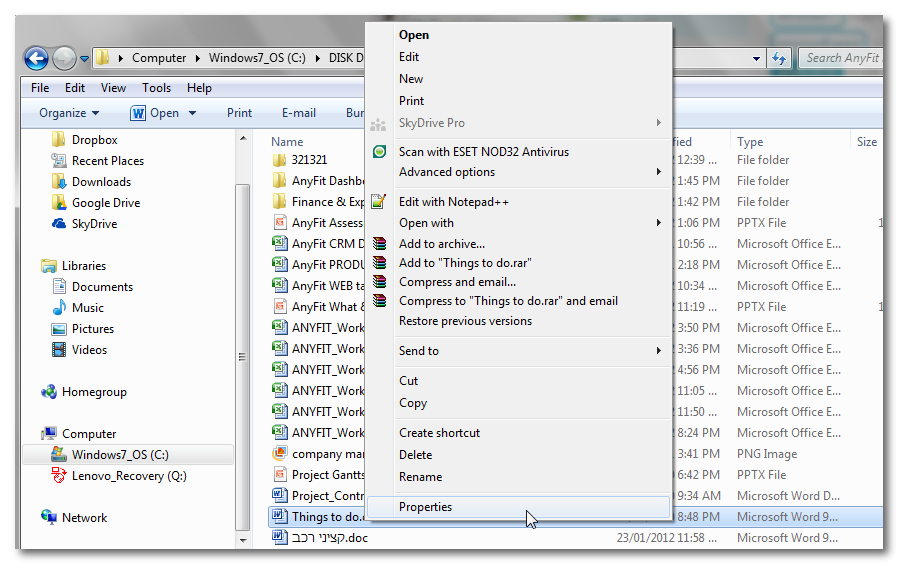The image size is (898, 564).
Task: Click the Back navigation arrow button
Action: coord(36,58)
